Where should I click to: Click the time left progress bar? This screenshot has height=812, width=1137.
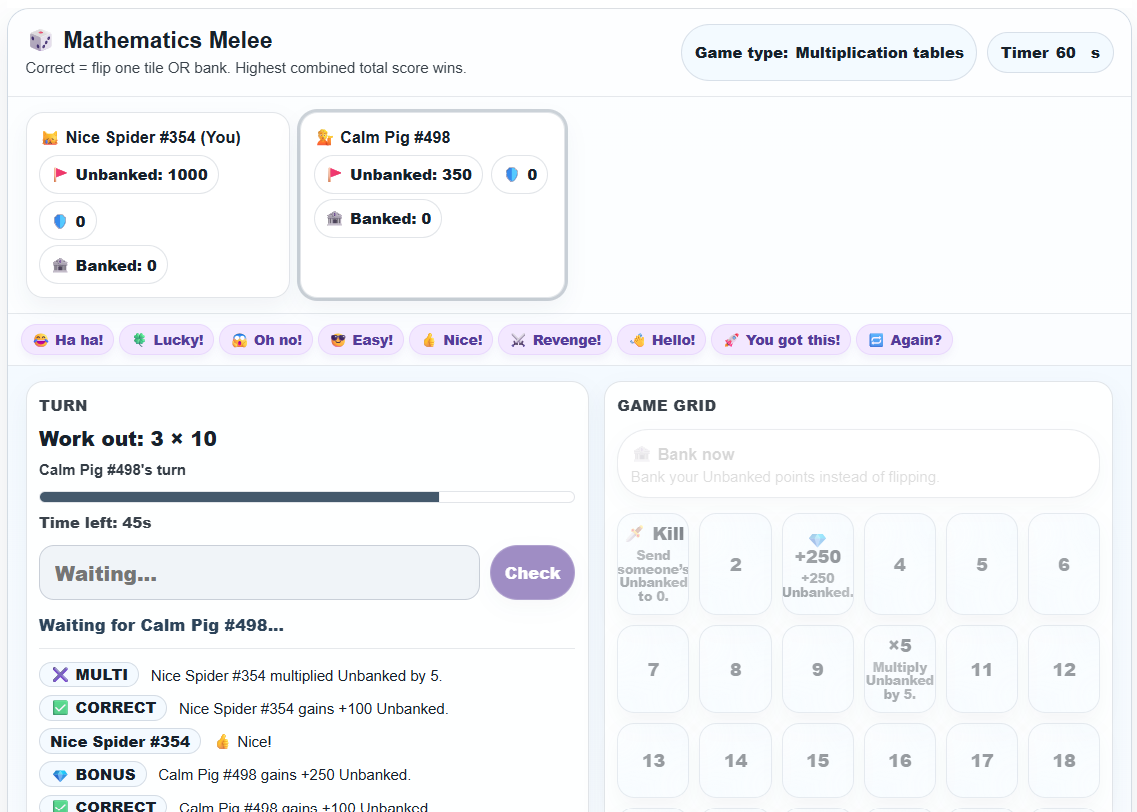(306, 496)
